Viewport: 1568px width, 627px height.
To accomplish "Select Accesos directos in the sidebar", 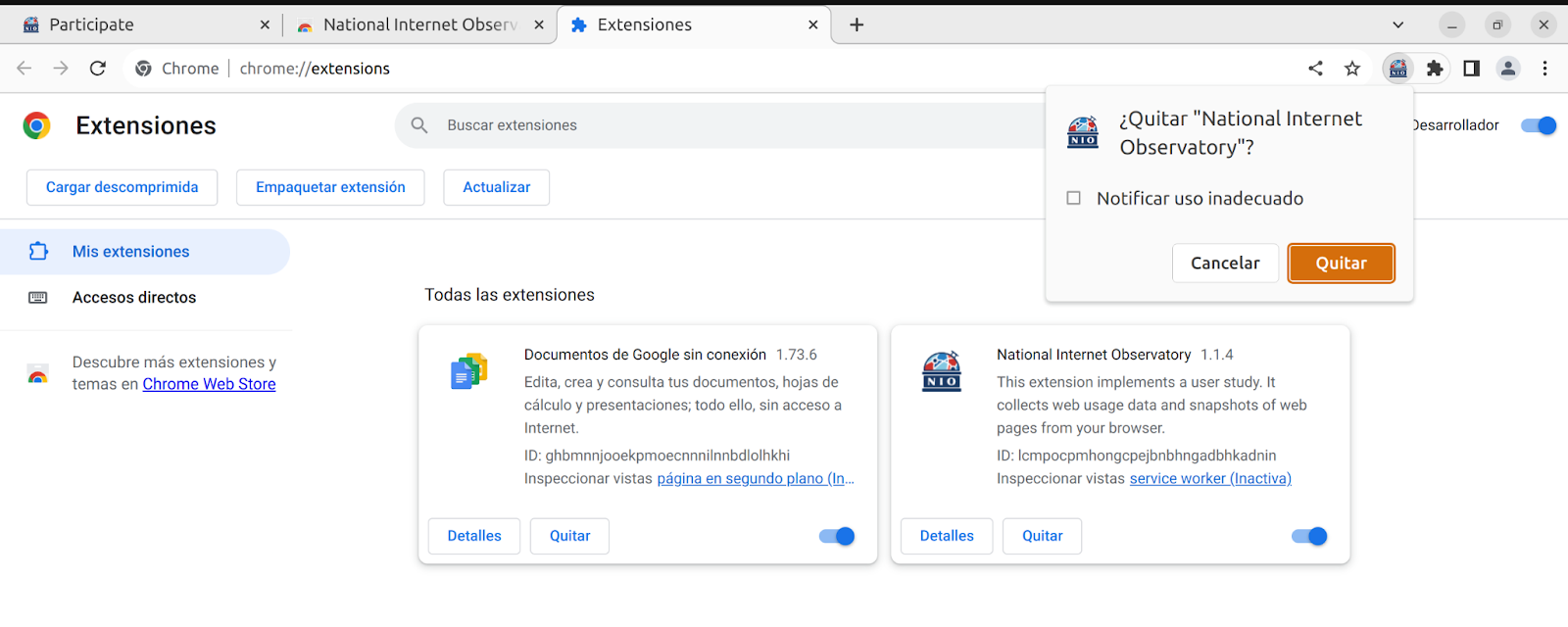I will (134, 298).
